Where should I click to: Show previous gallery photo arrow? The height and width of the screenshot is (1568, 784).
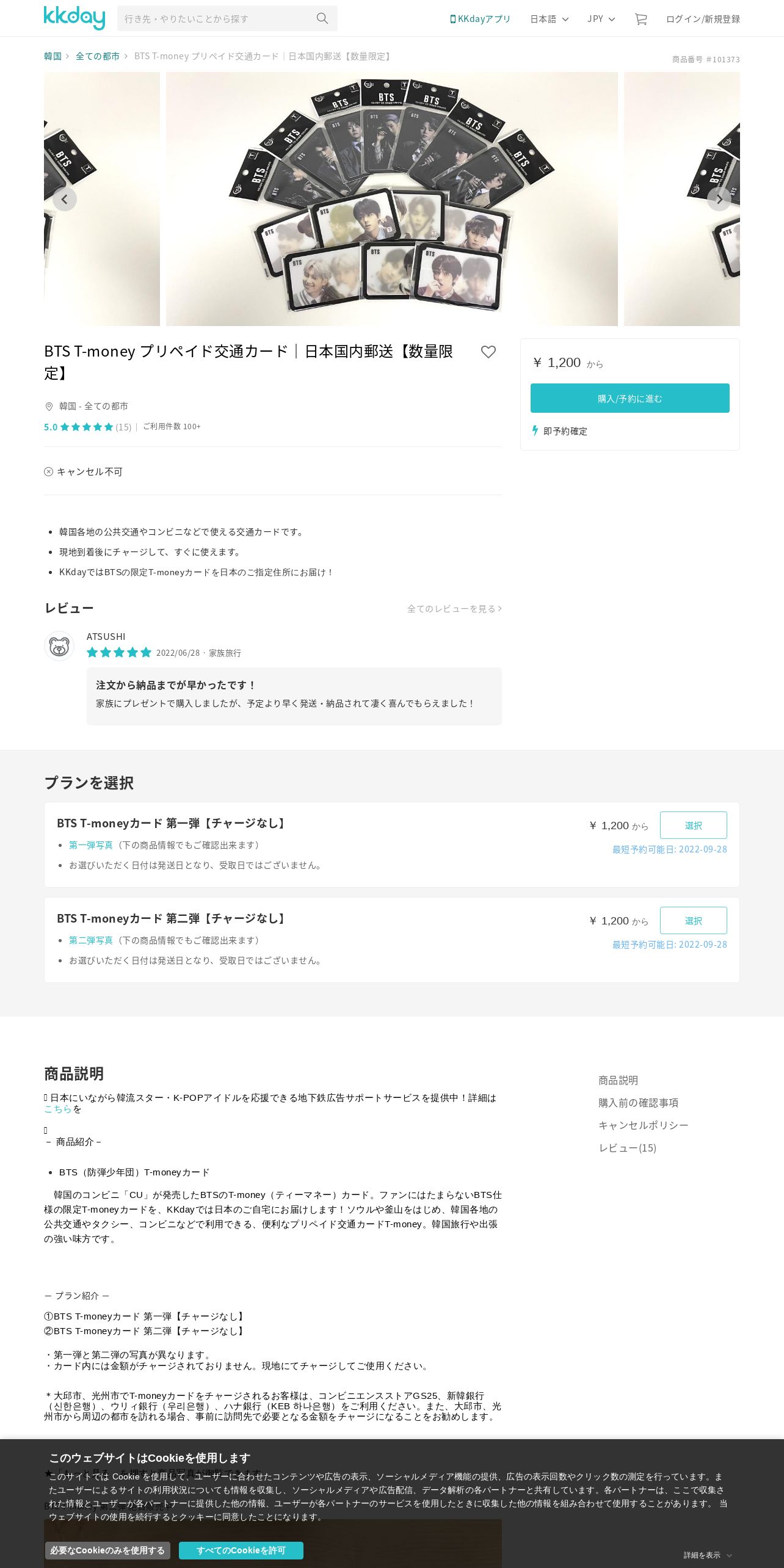(x=65, y=199)
